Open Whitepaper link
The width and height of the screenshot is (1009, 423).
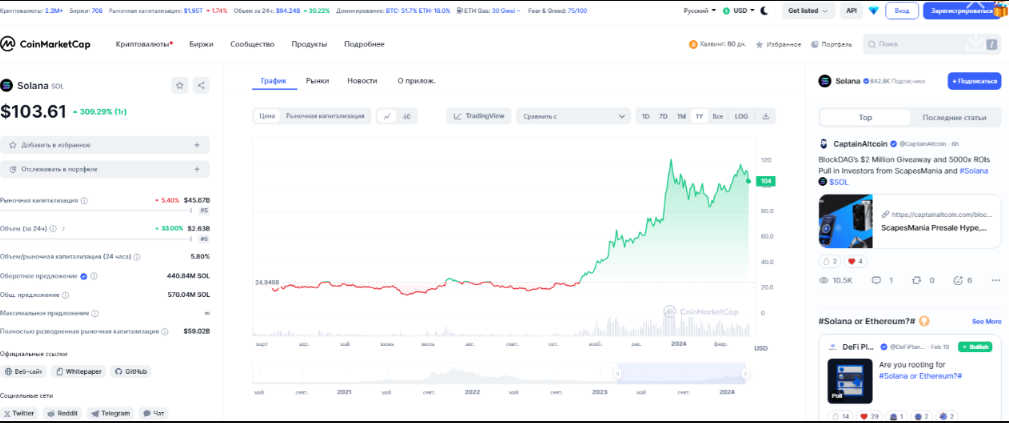coord(79,371)
